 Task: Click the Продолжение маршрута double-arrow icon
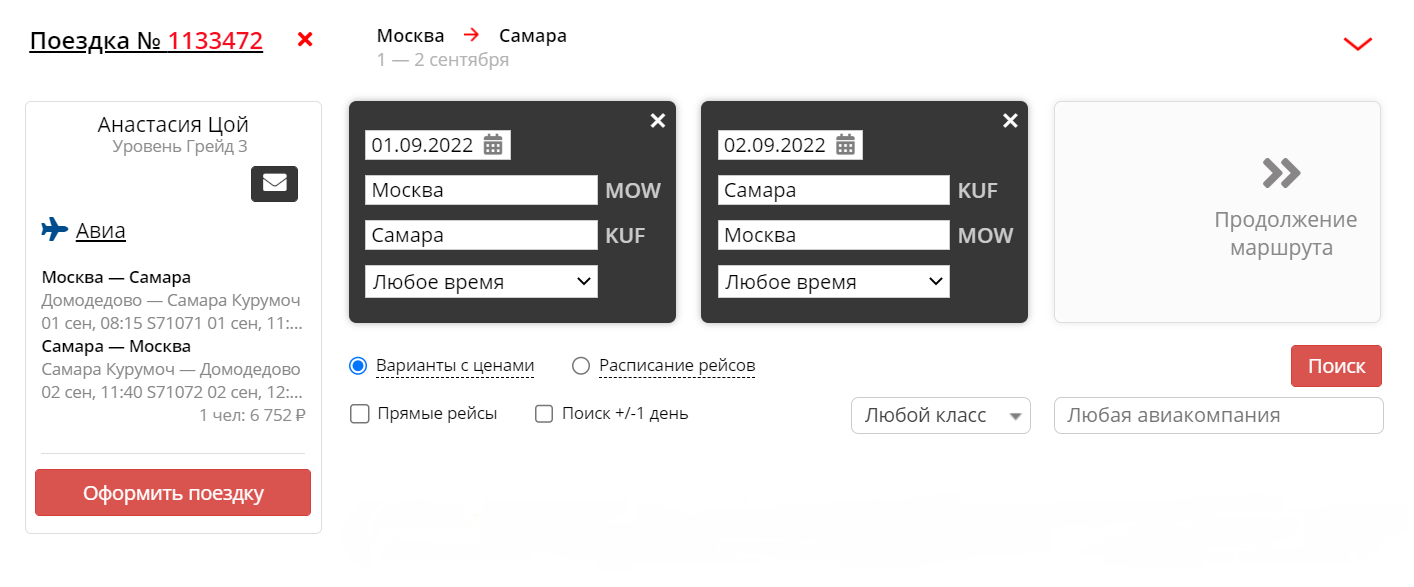pyautogui.click(x=1281, y=173)
